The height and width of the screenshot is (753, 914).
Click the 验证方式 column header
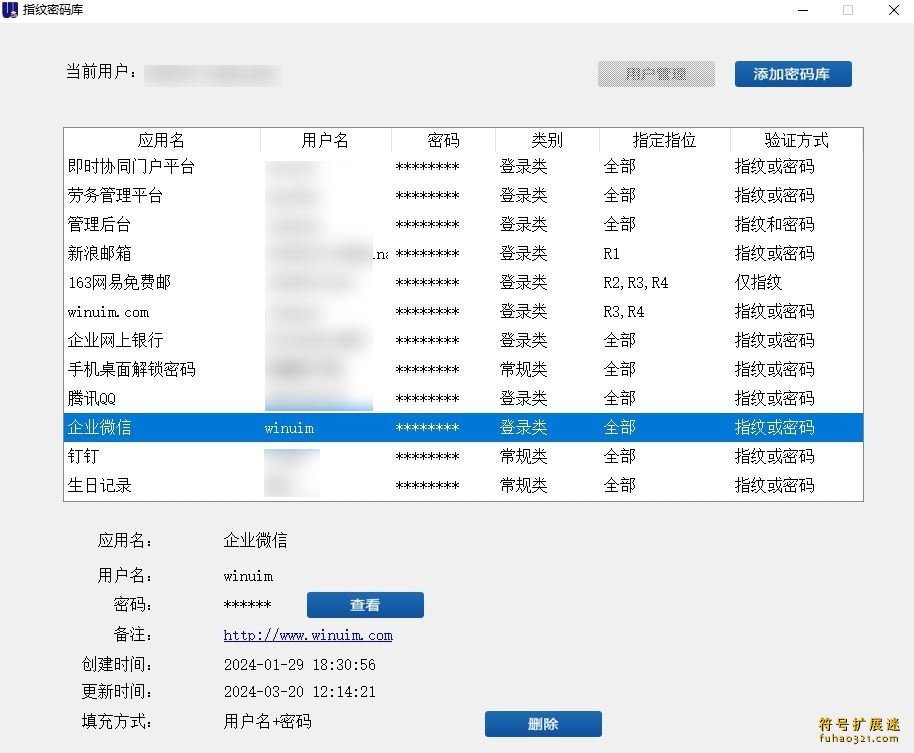pyautogui.click(x=796, y=141)
